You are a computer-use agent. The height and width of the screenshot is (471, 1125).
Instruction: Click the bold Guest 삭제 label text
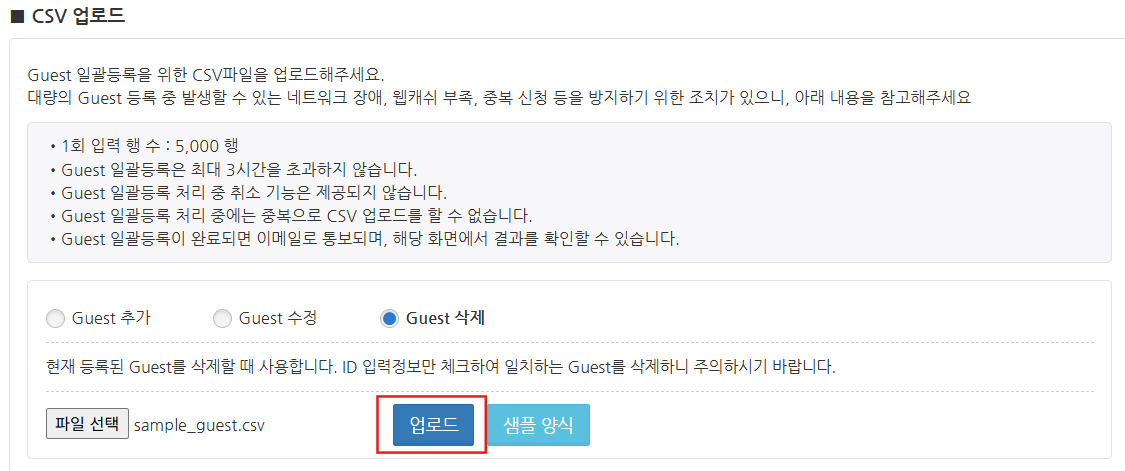coord(445,319)
